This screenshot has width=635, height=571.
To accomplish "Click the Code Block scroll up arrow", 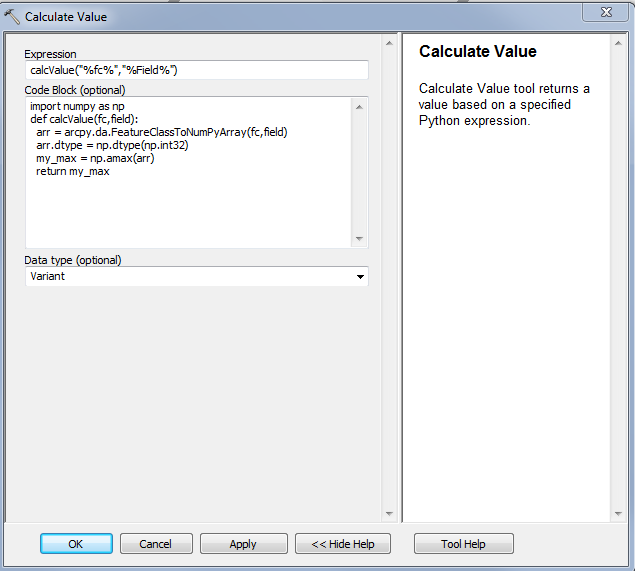I will click(x=360, y=105).
